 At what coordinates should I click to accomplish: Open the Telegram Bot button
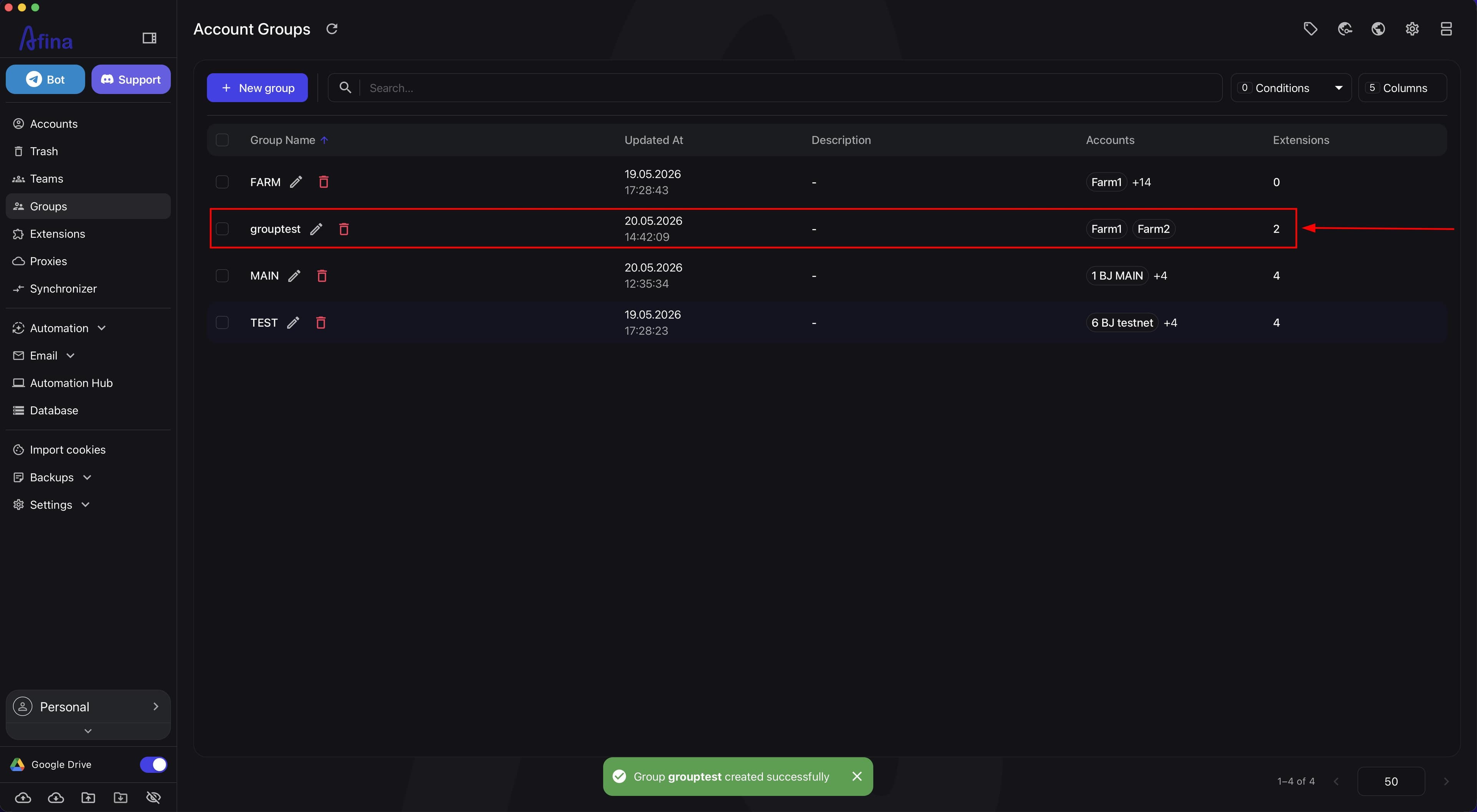[x=45, y=79]
